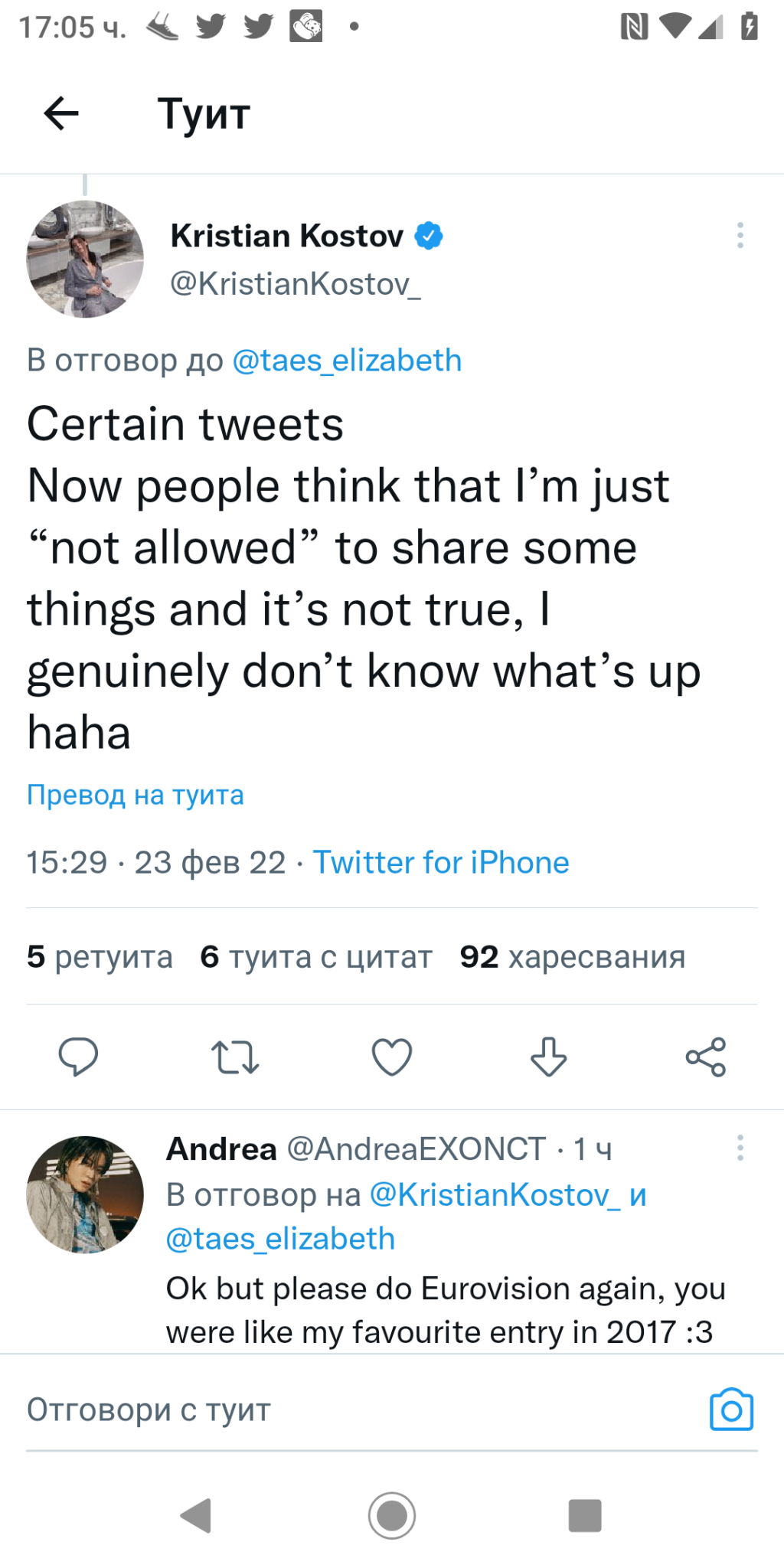Tap Превод на туита translate link

[136, 795]
